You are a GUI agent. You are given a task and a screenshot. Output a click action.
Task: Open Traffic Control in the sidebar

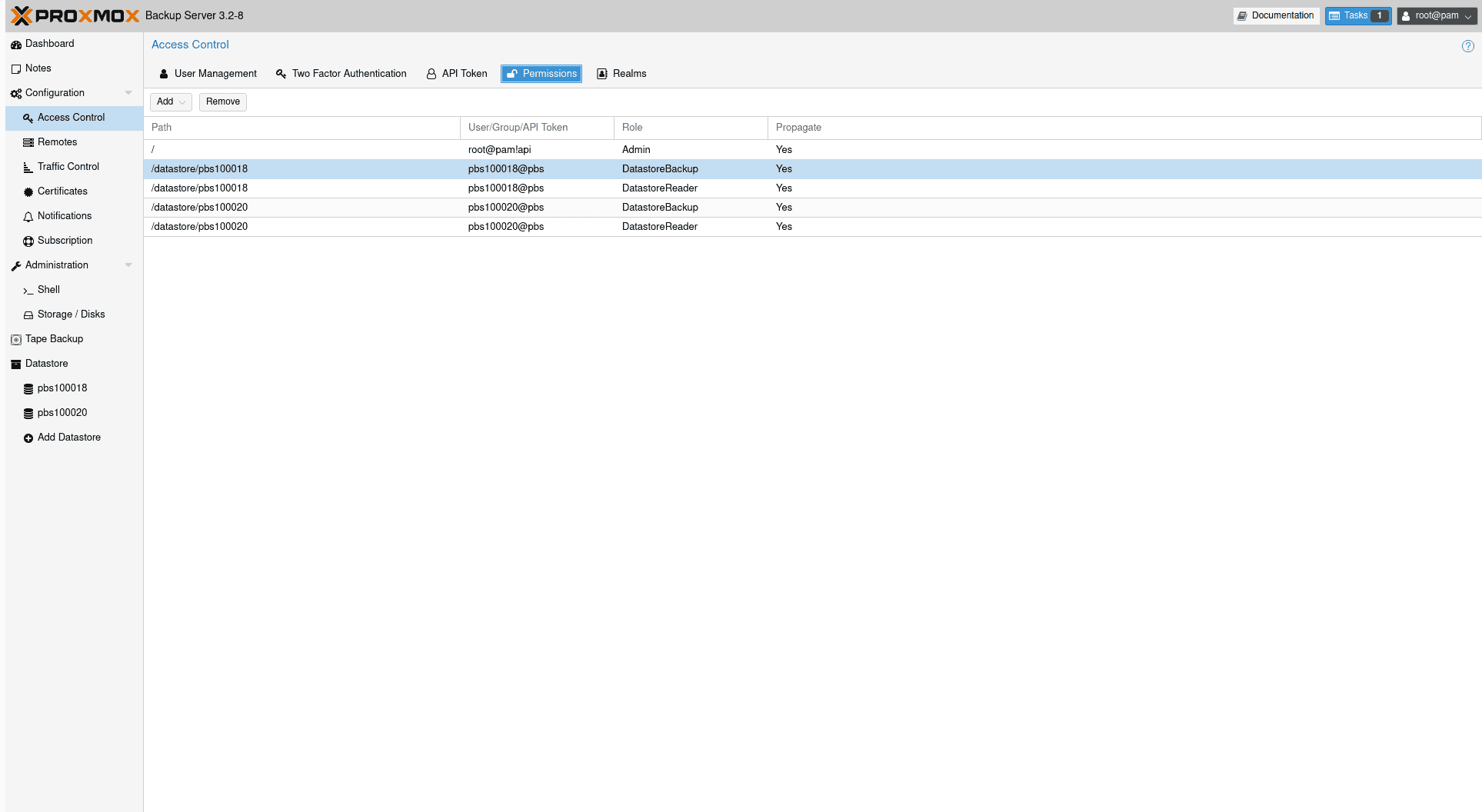point(68,167)
